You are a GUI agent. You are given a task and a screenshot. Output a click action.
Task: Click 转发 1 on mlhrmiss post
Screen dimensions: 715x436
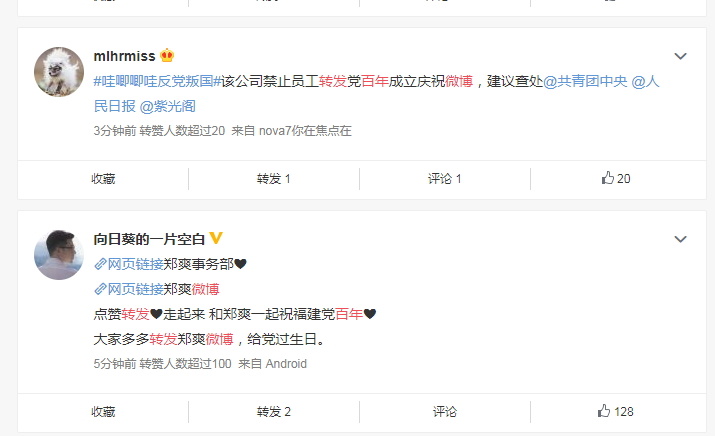274,179
